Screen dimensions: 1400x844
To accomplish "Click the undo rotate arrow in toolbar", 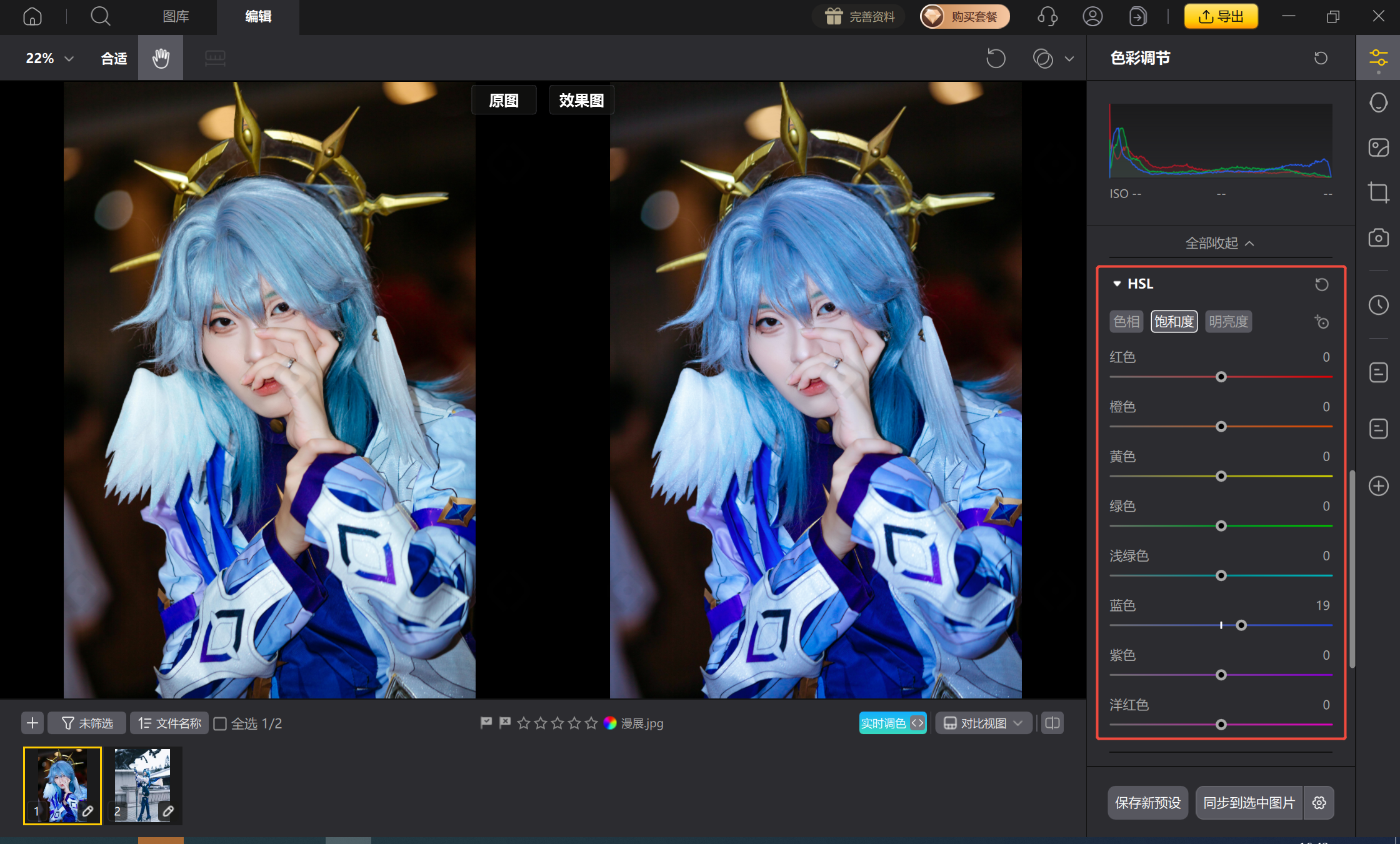I will tap(996, 58).
